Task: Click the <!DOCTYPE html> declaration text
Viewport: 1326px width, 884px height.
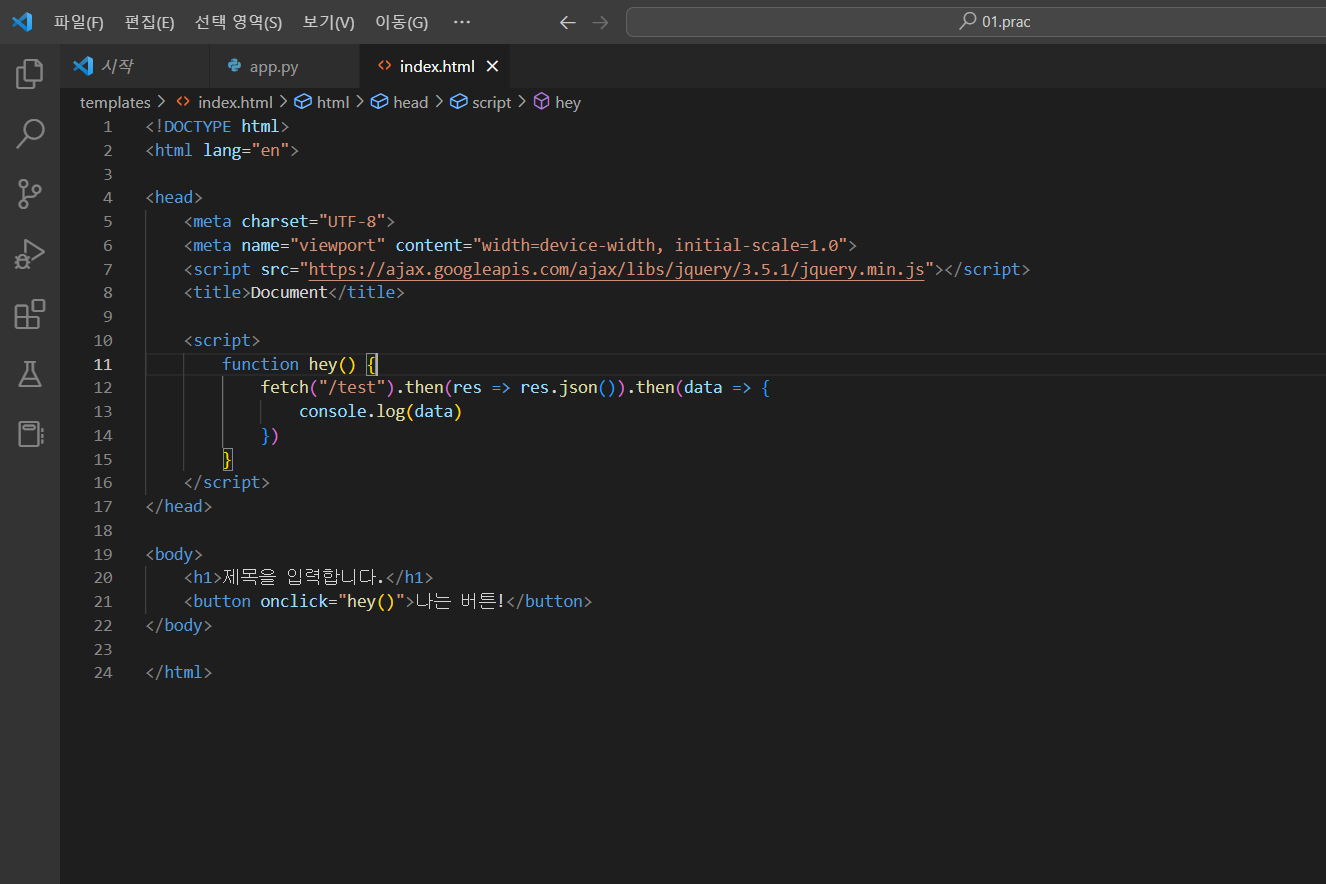Action: (x=217, y=126)
